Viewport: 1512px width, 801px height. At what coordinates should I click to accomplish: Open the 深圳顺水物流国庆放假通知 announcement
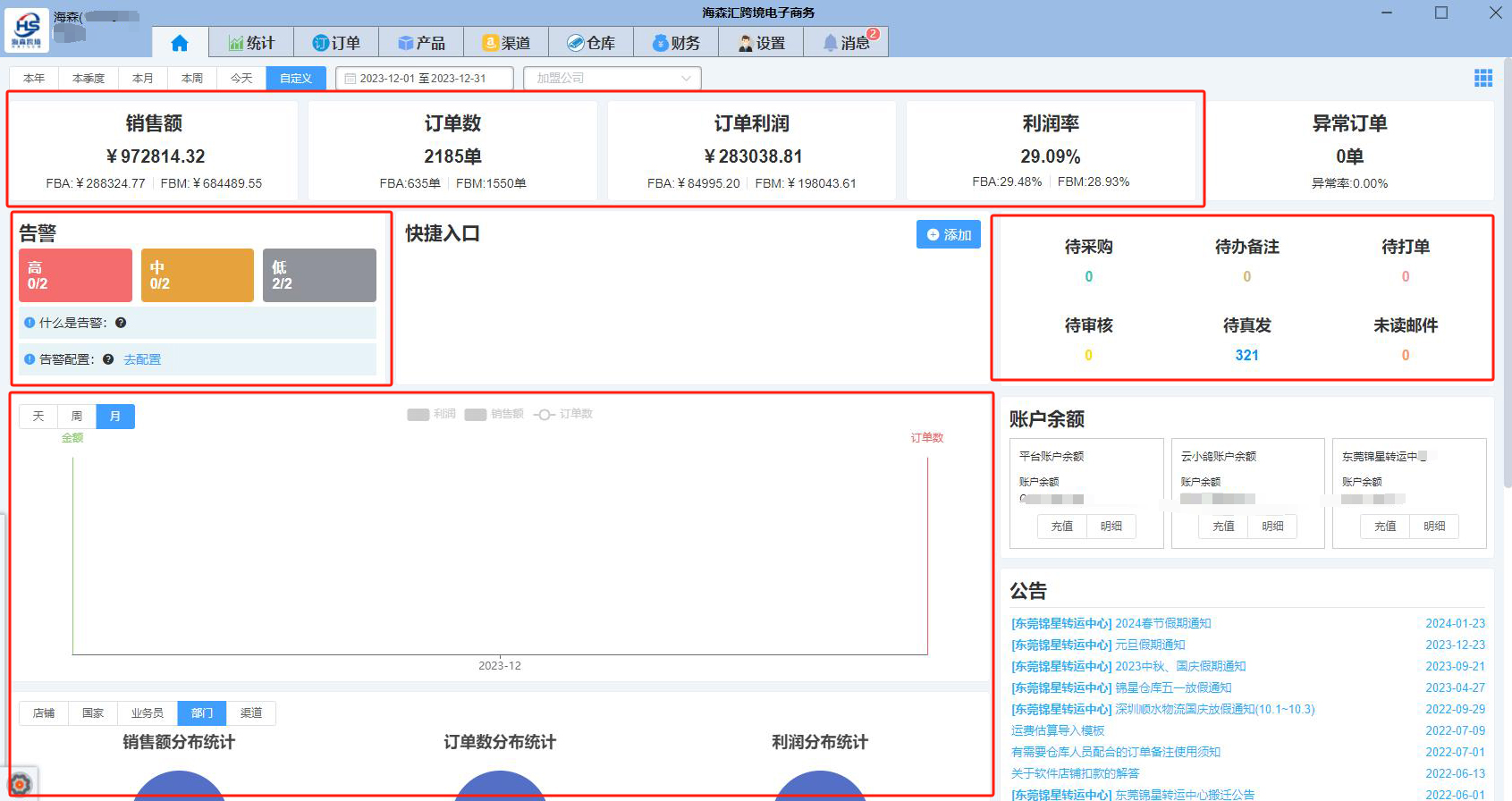coord(1163,709)
